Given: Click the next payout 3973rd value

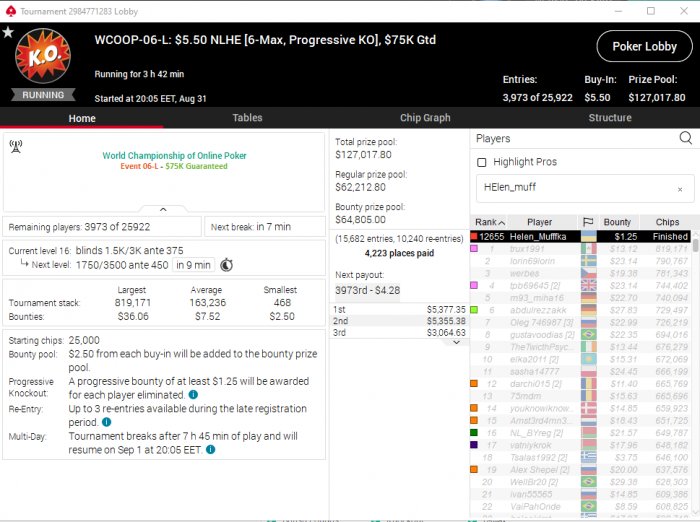Looking at the screenshot, I should coord(368,290).
